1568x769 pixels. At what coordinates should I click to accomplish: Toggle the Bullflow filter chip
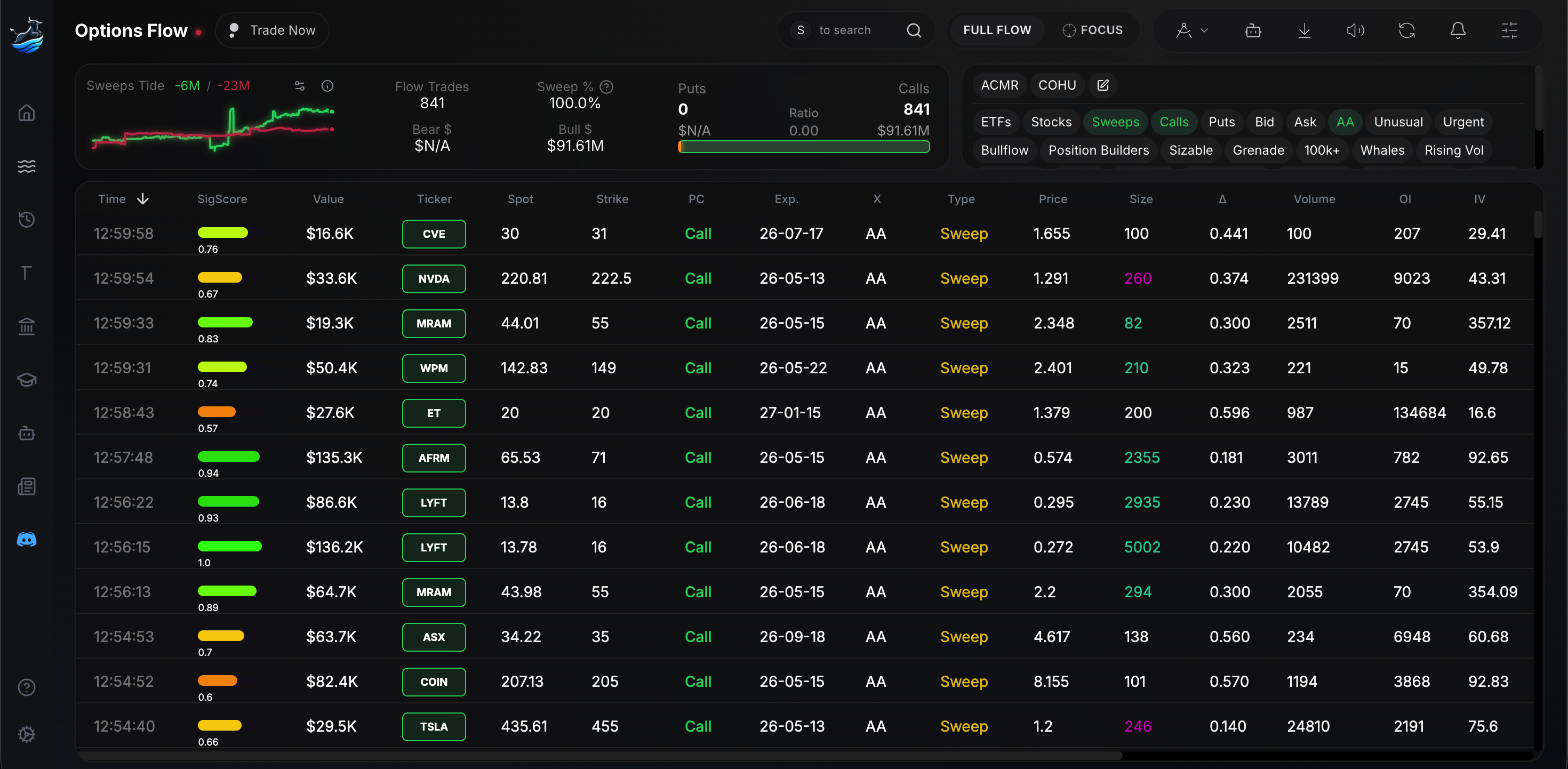pos(1004,150)
